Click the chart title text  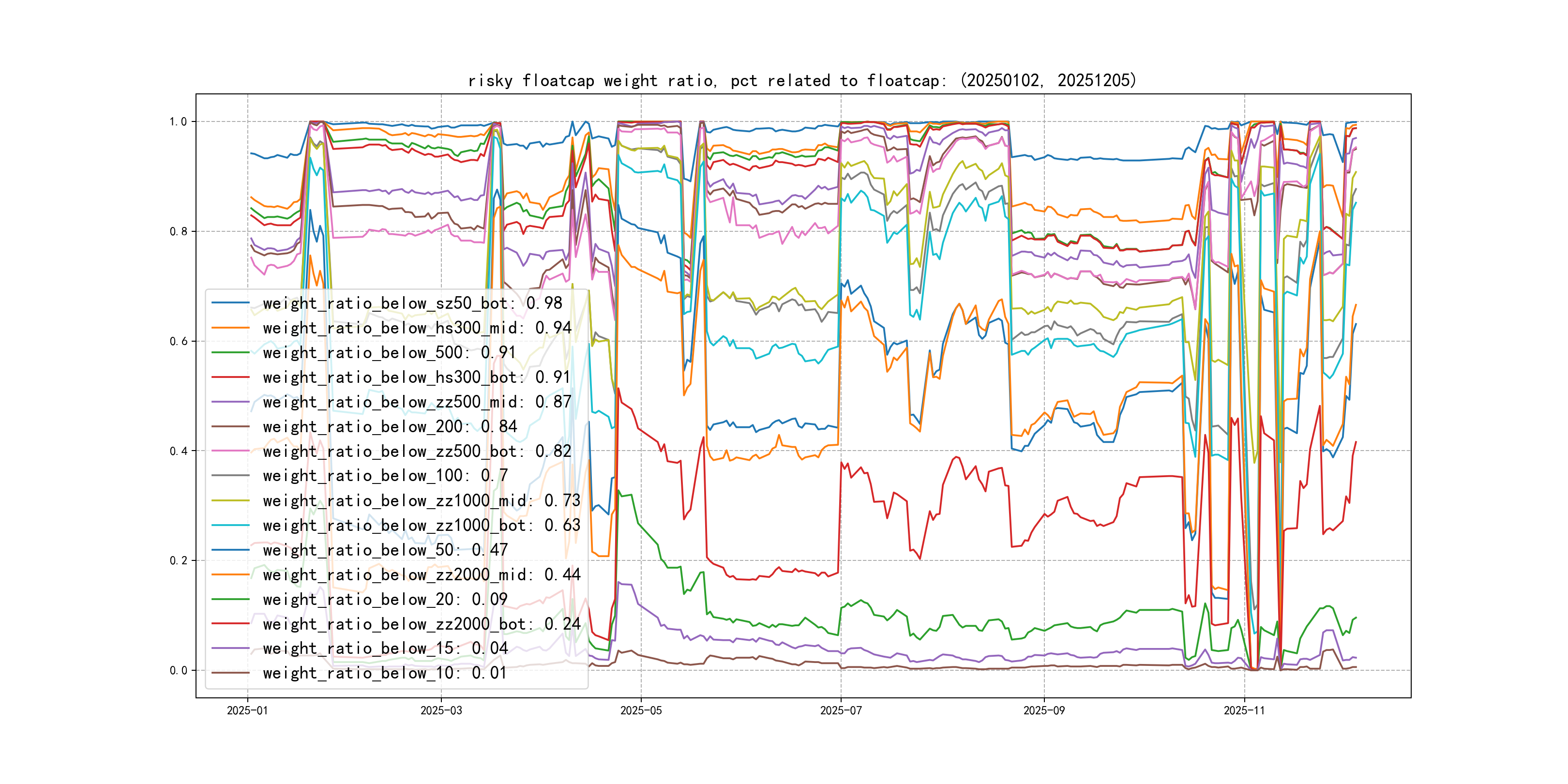(x=801, y=80)
